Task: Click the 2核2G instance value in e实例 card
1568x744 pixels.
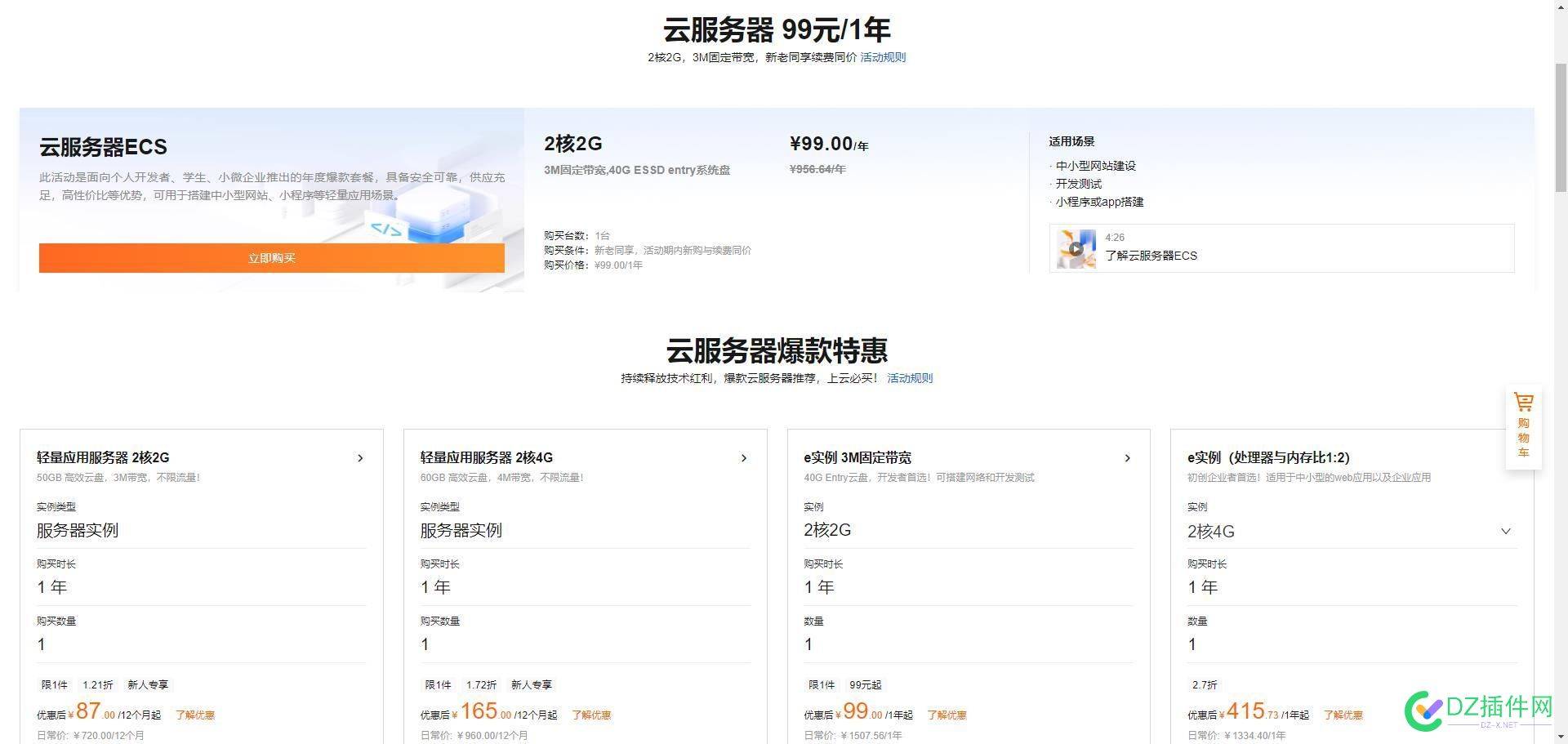Action: click(827, 530)
